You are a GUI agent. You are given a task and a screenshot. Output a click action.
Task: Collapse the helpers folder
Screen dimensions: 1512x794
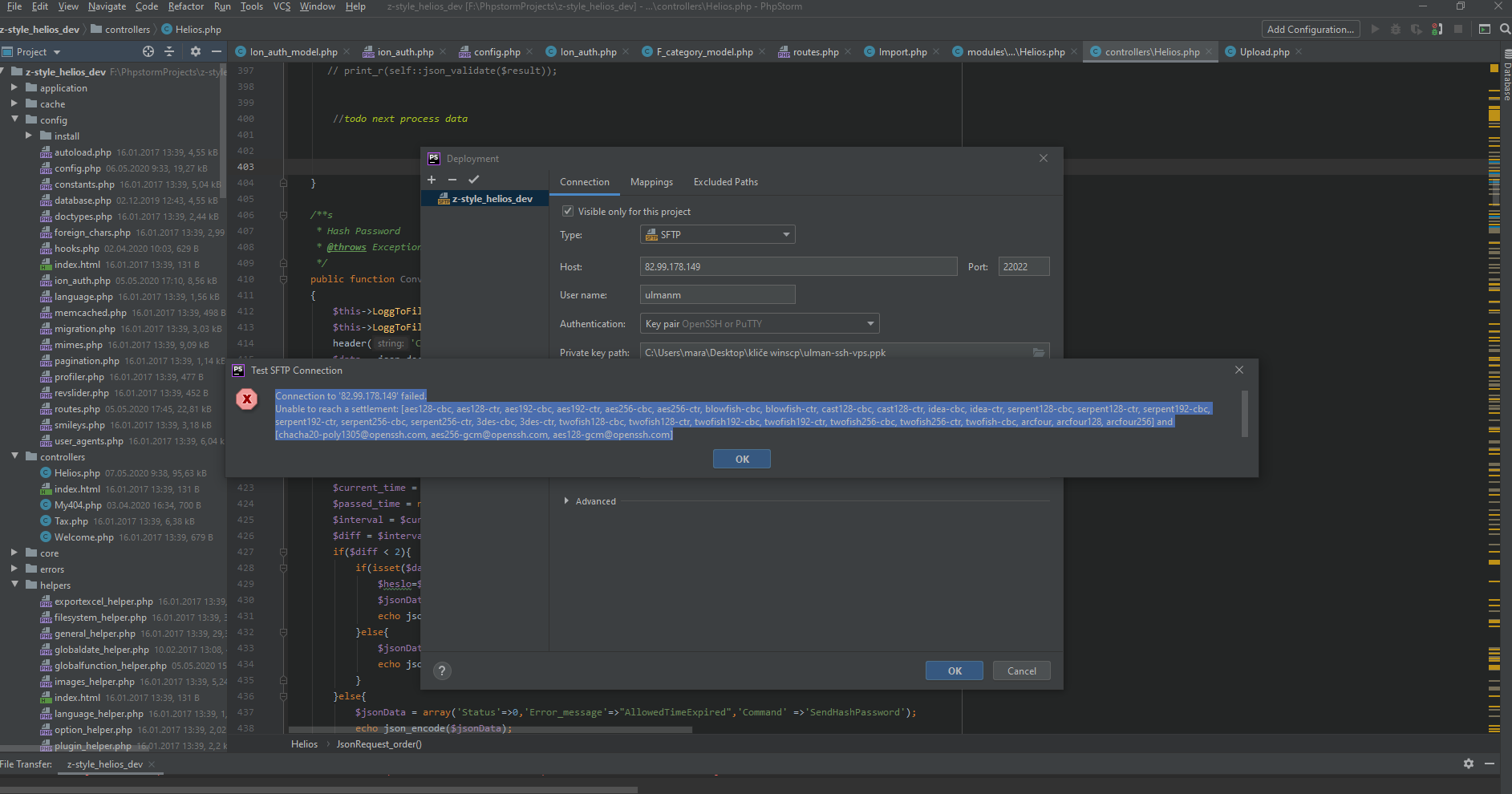coord(14,585)
